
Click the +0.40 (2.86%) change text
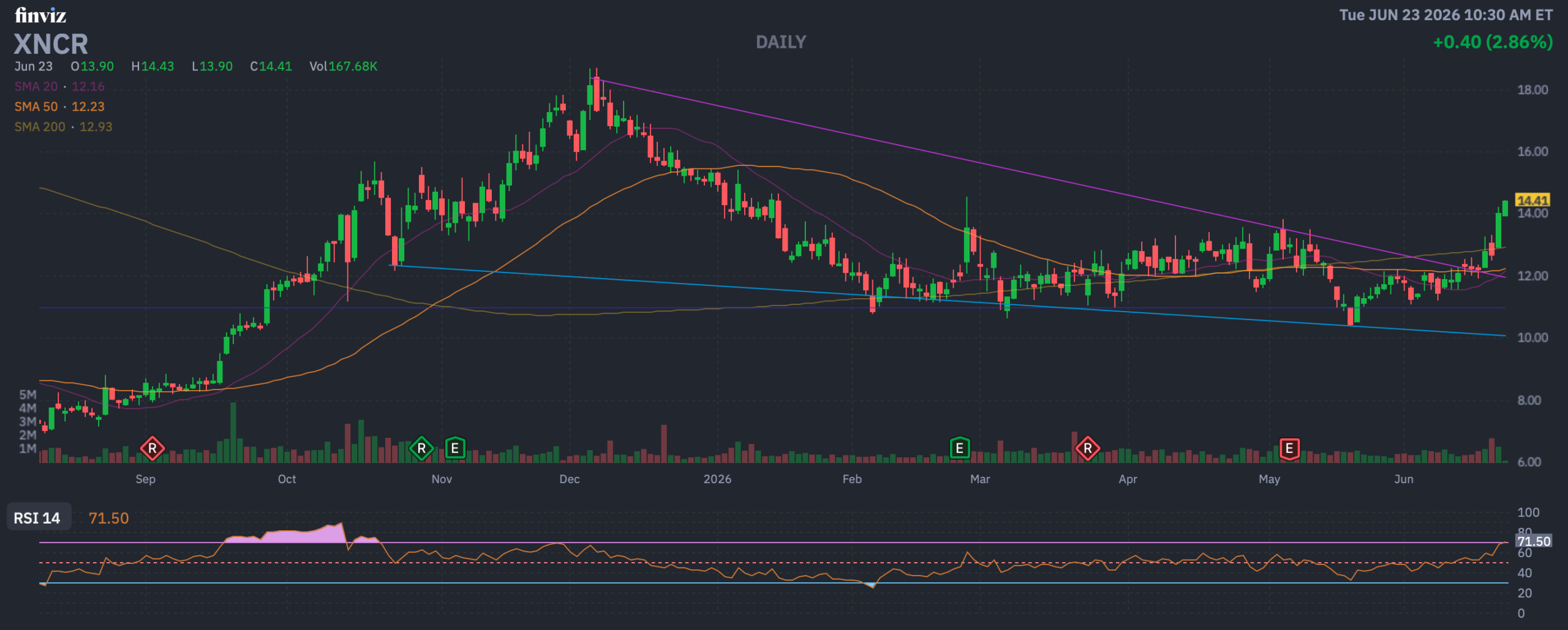pyautogui.click(x=1493, y=42)
